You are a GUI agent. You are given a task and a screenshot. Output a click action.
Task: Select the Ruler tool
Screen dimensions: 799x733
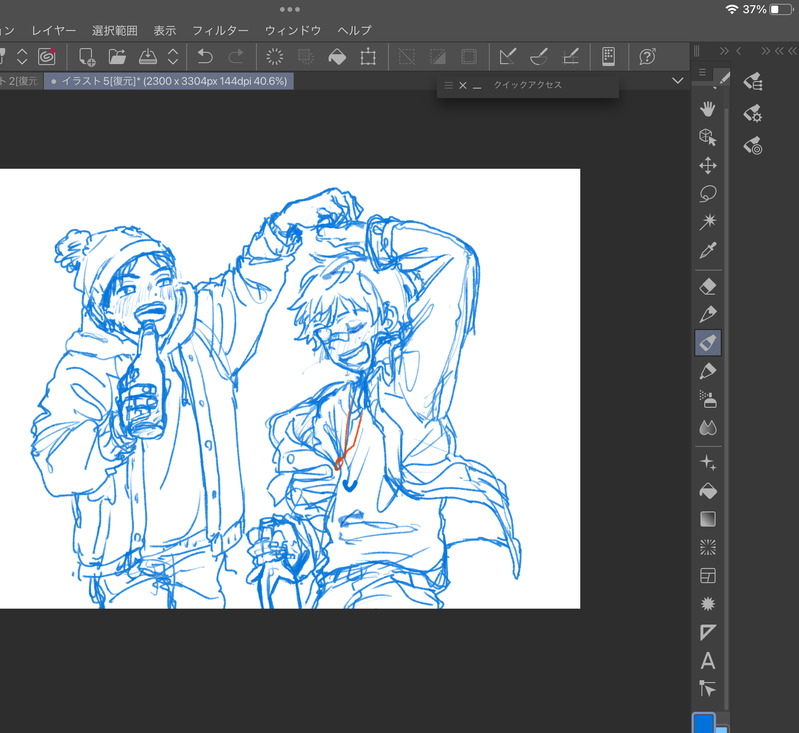[x=708, y=632]
